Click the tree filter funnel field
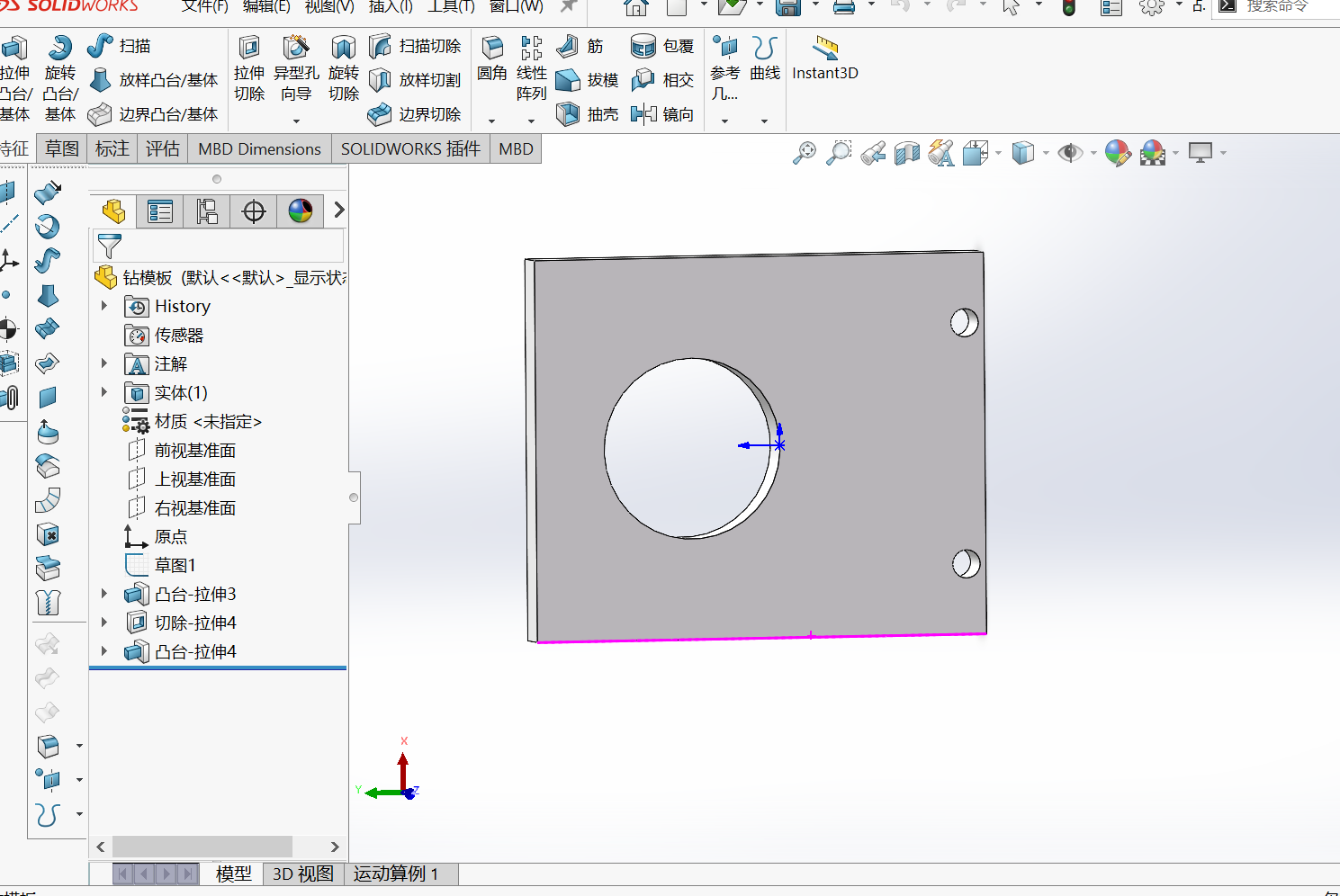The image size is (1340, 896). click(x=219, y=246)
